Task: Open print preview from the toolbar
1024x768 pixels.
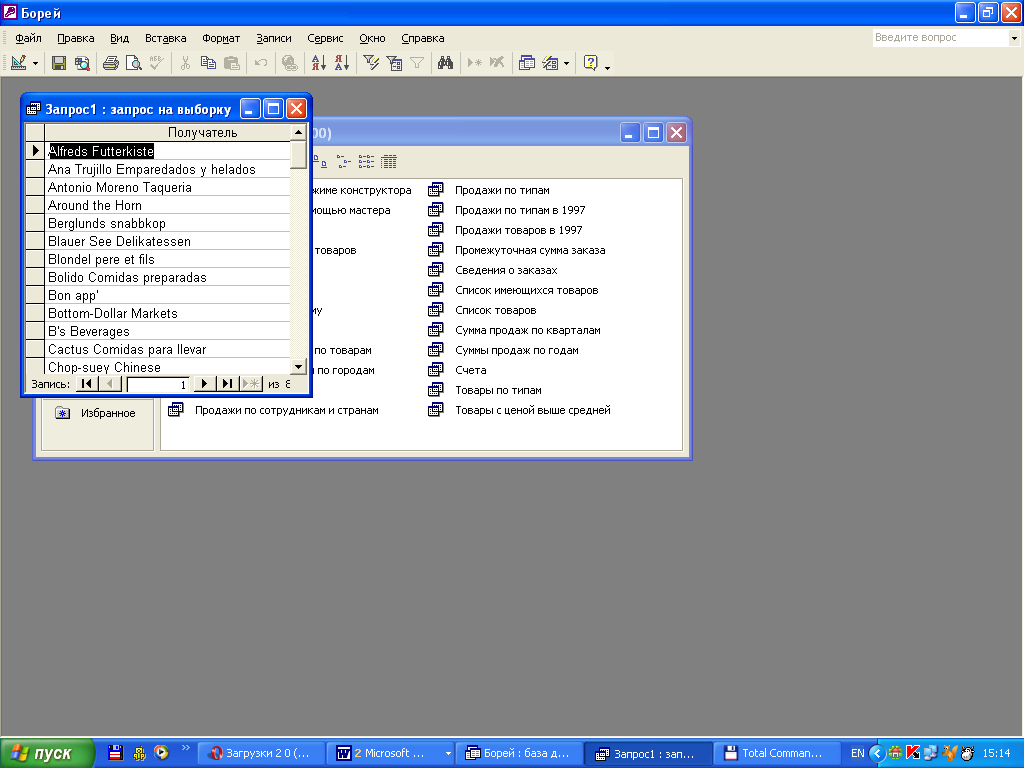Action: click(x=134, y=63)
